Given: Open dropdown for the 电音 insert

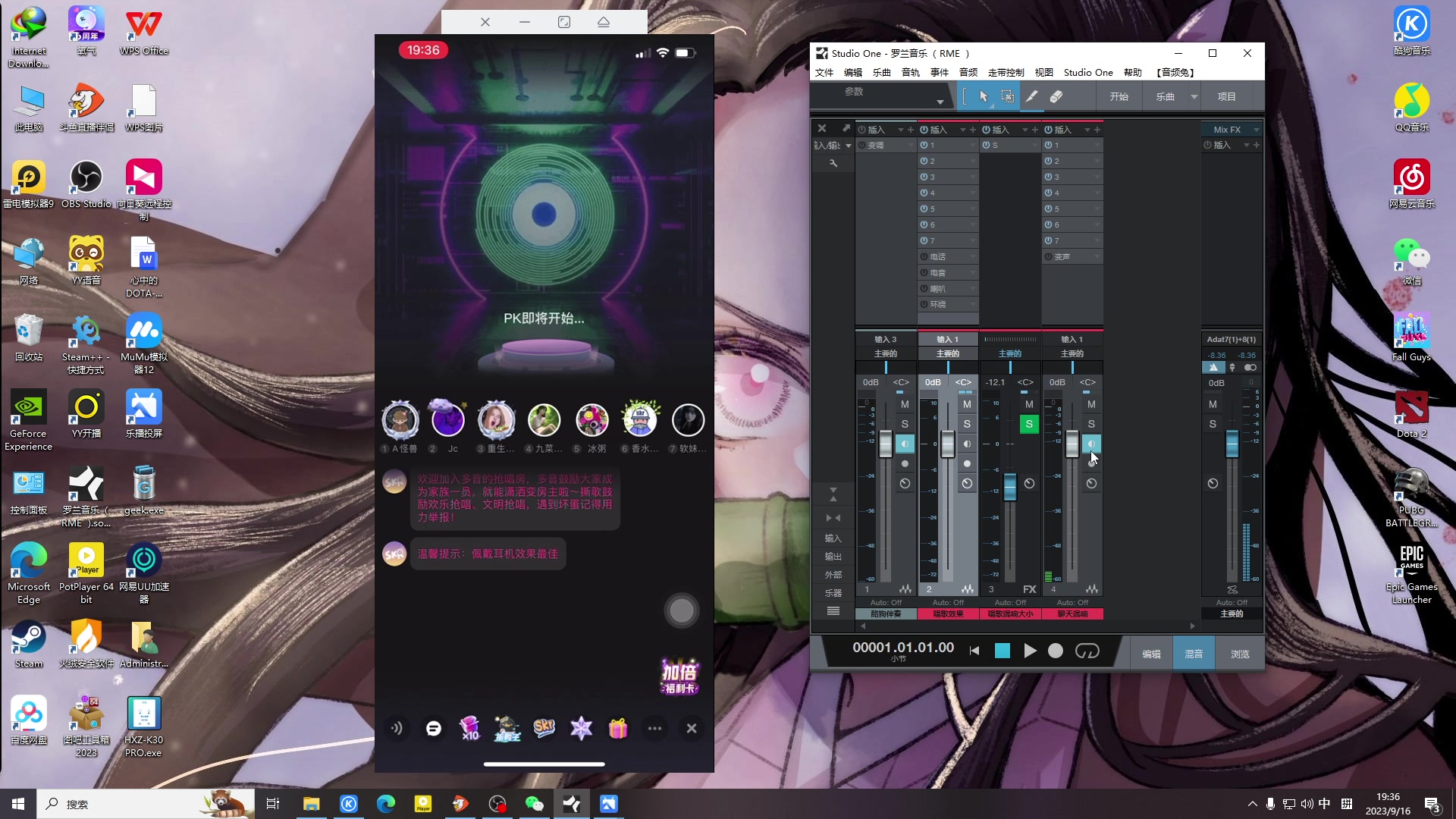Looking at the screenshot, I should coord(972,272).
